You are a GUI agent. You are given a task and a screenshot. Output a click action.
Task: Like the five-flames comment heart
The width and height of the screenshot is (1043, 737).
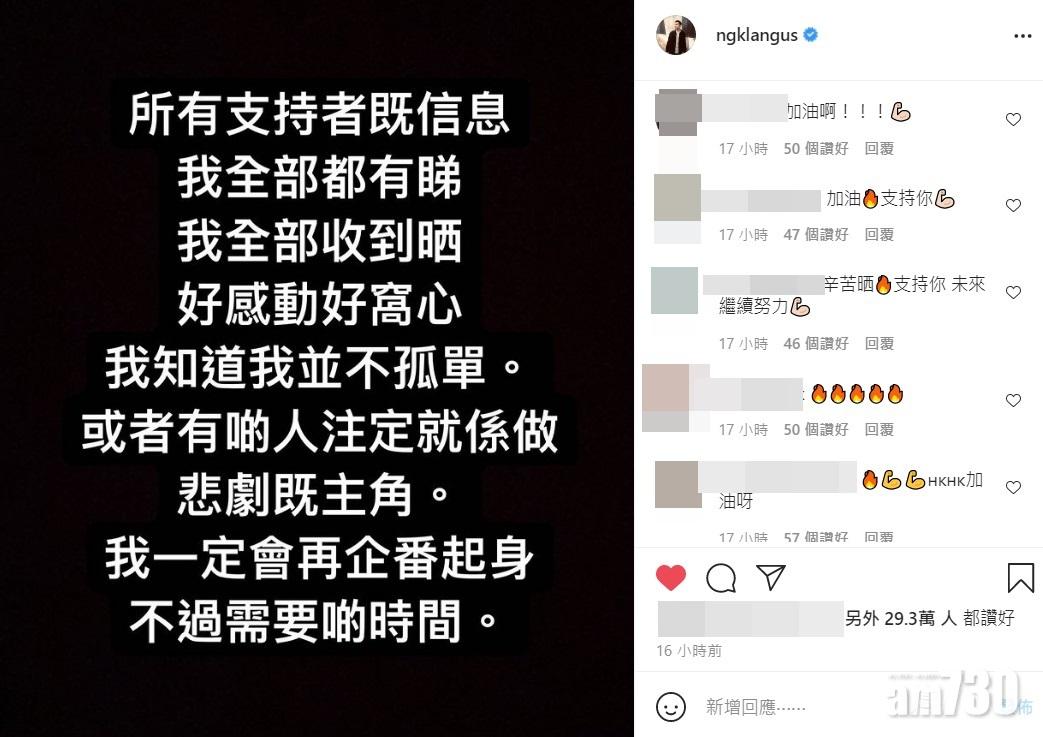(1013, 400)
